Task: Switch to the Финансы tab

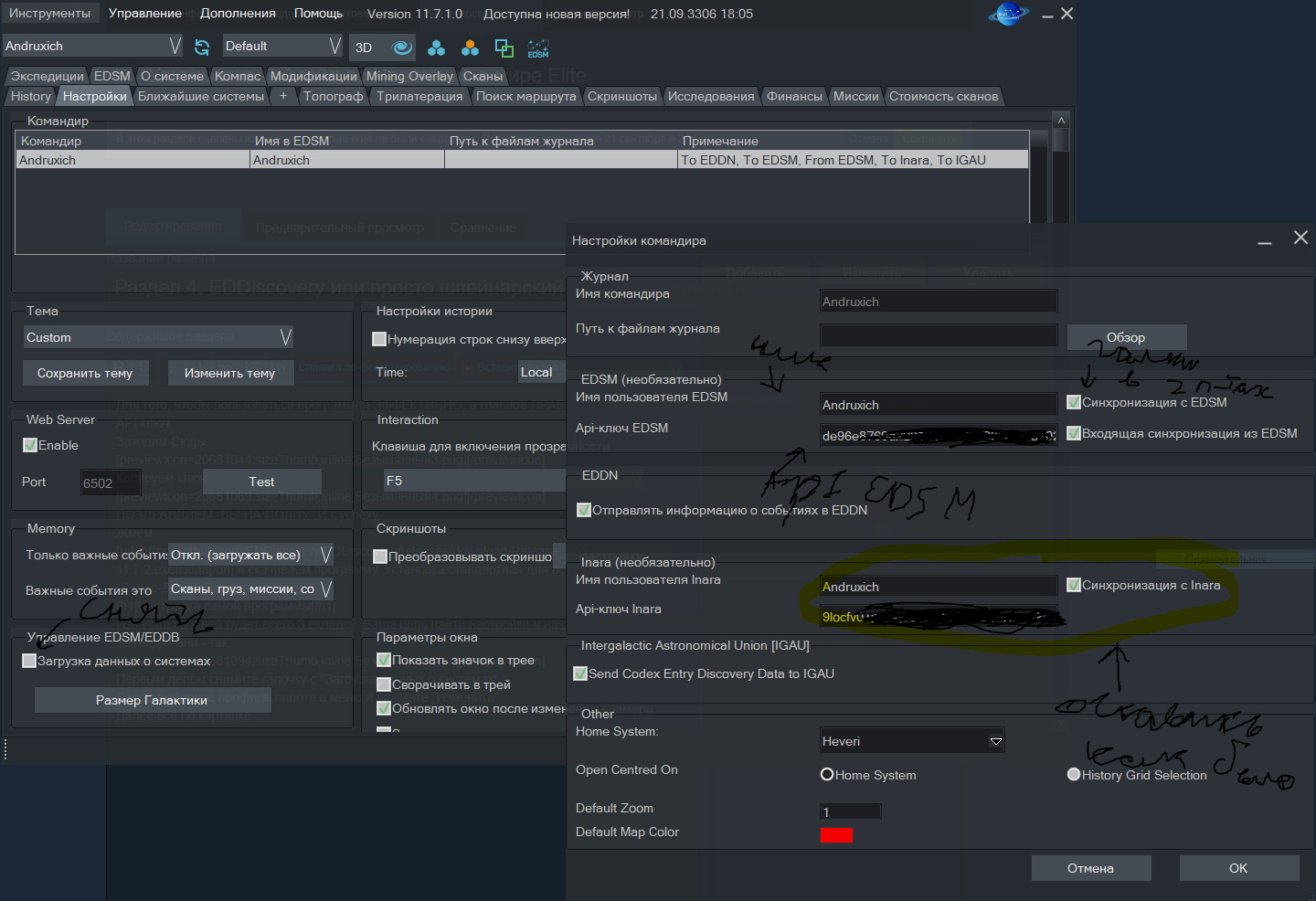Action: click(x=794, y=96)
